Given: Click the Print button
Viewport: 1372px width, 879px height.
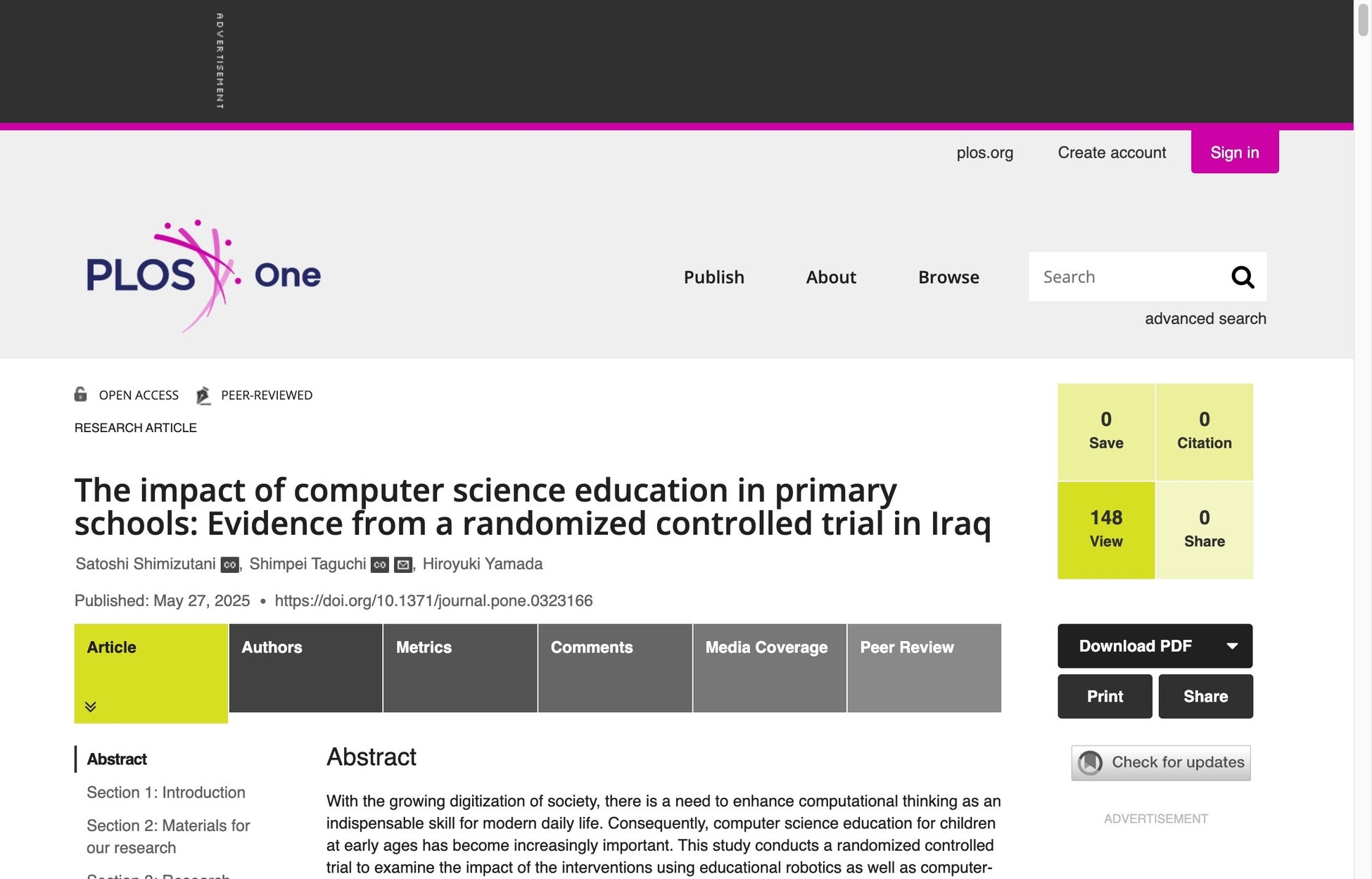Looking at the screenshot, I should (1105, 697).
